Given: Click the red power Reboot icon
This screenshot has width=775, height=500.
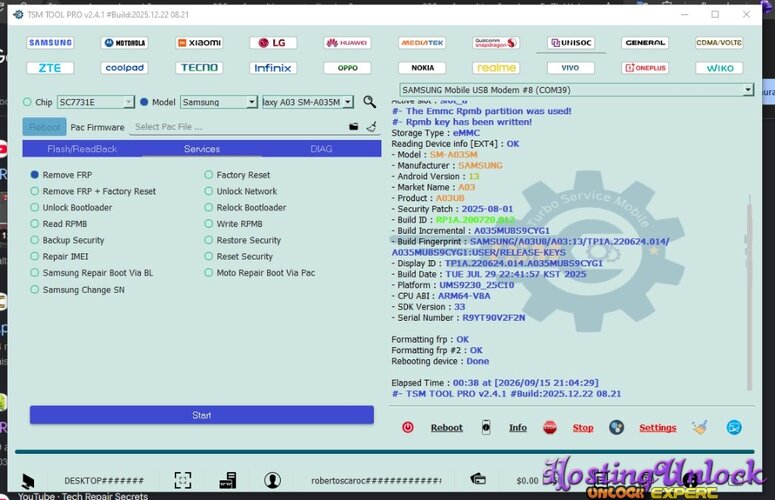Looking at the screenshot, I should pyautogui.click(x=408, y=427).
